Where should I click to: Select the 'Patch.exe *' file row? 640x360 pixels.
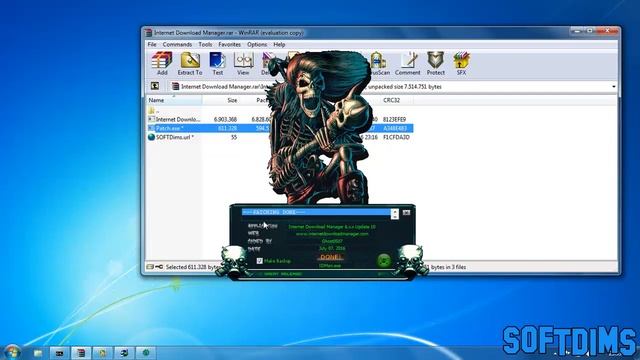click(x=280, y=128)
